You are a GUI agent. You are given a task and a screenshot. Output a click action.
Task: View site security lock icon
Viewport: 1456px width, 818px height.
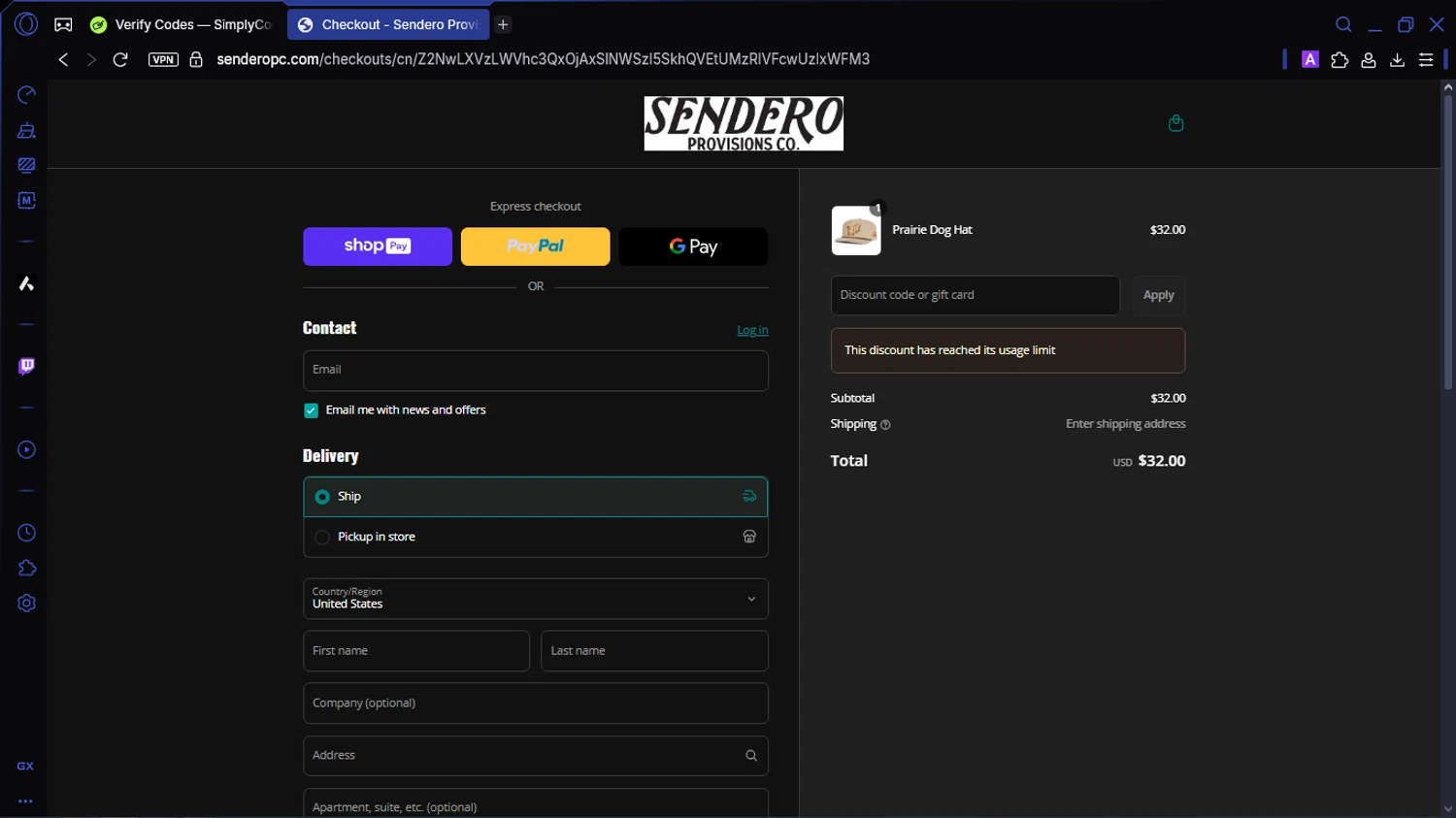[x=196, y=59]
